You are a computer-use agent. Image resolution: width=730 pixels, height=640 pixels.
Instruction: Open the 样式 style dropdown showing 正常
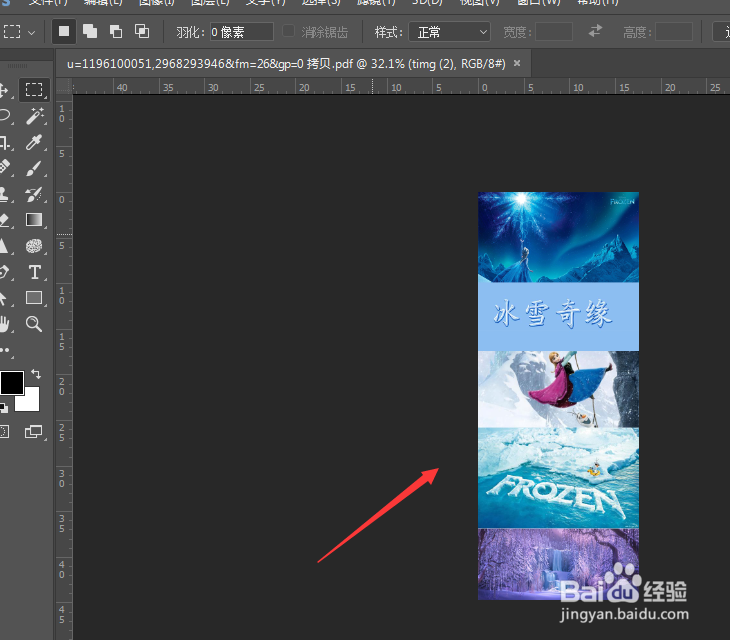449,32
